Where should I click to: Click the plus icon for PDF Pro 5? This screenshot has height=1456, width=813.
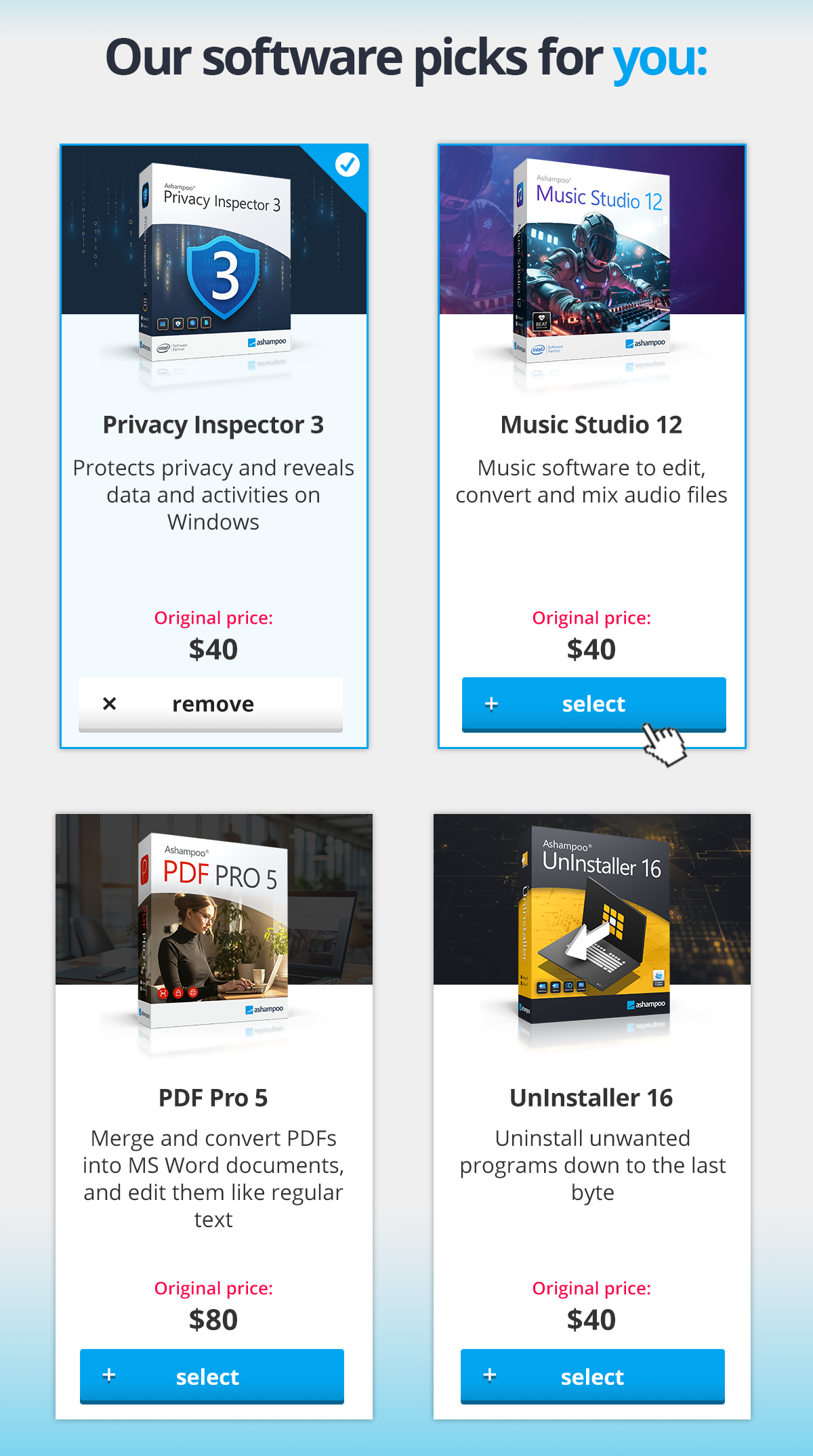108,1375
